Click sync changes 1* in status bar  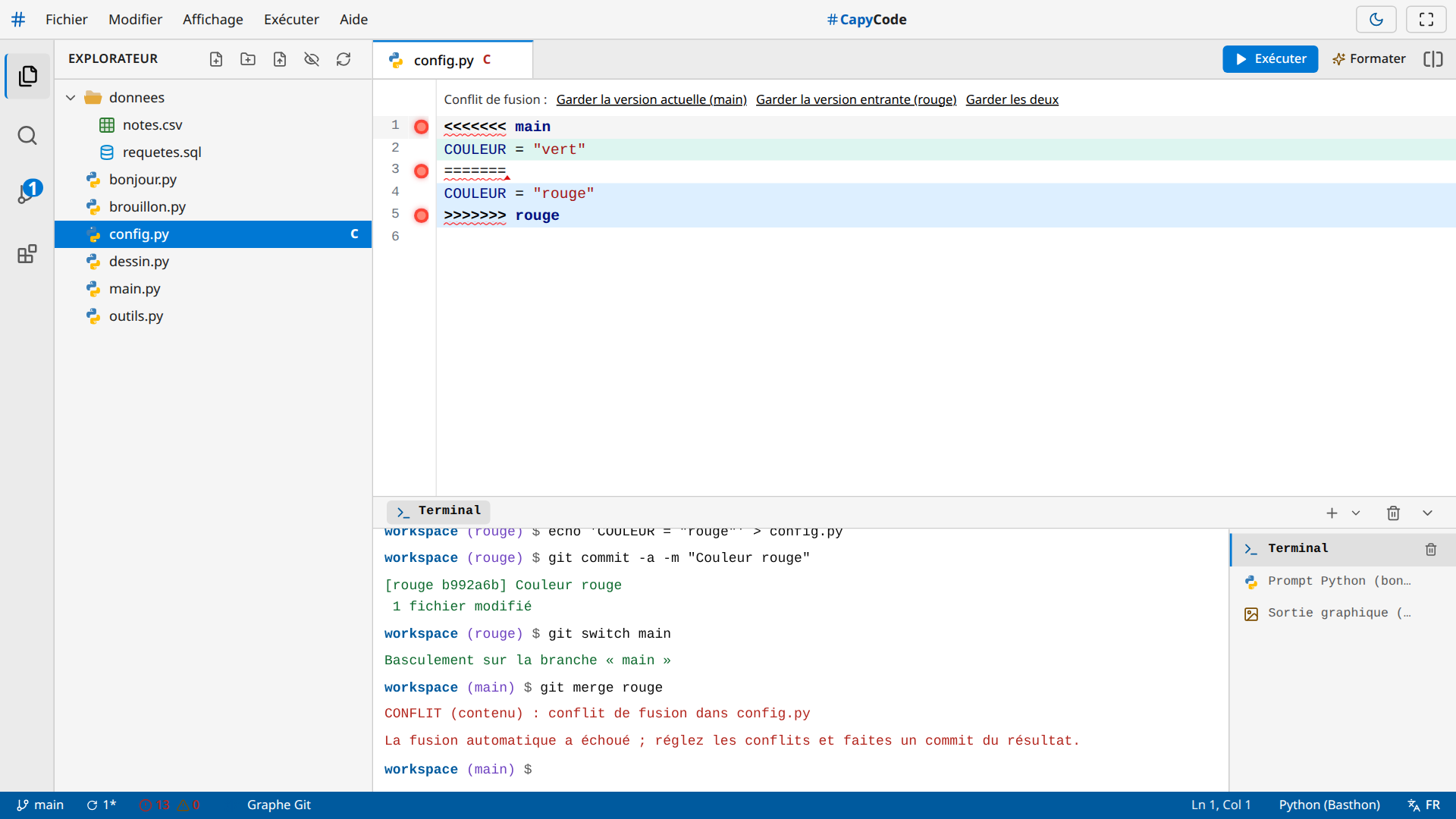(x=102, y=805)
